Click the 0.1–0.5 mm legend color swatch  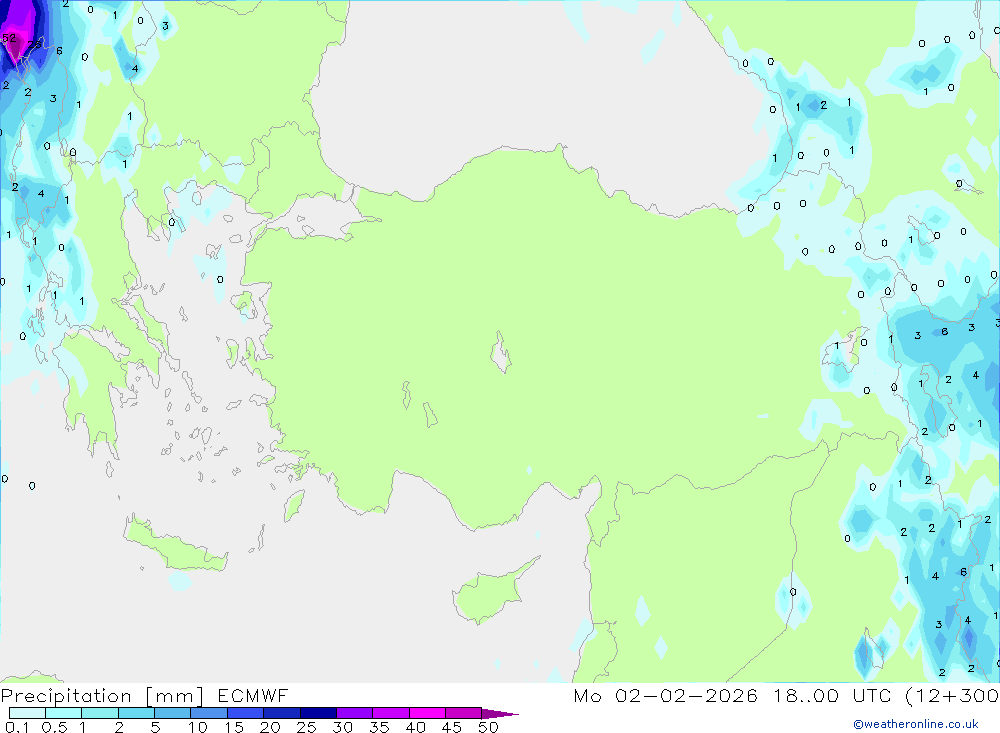pos(27,713)
